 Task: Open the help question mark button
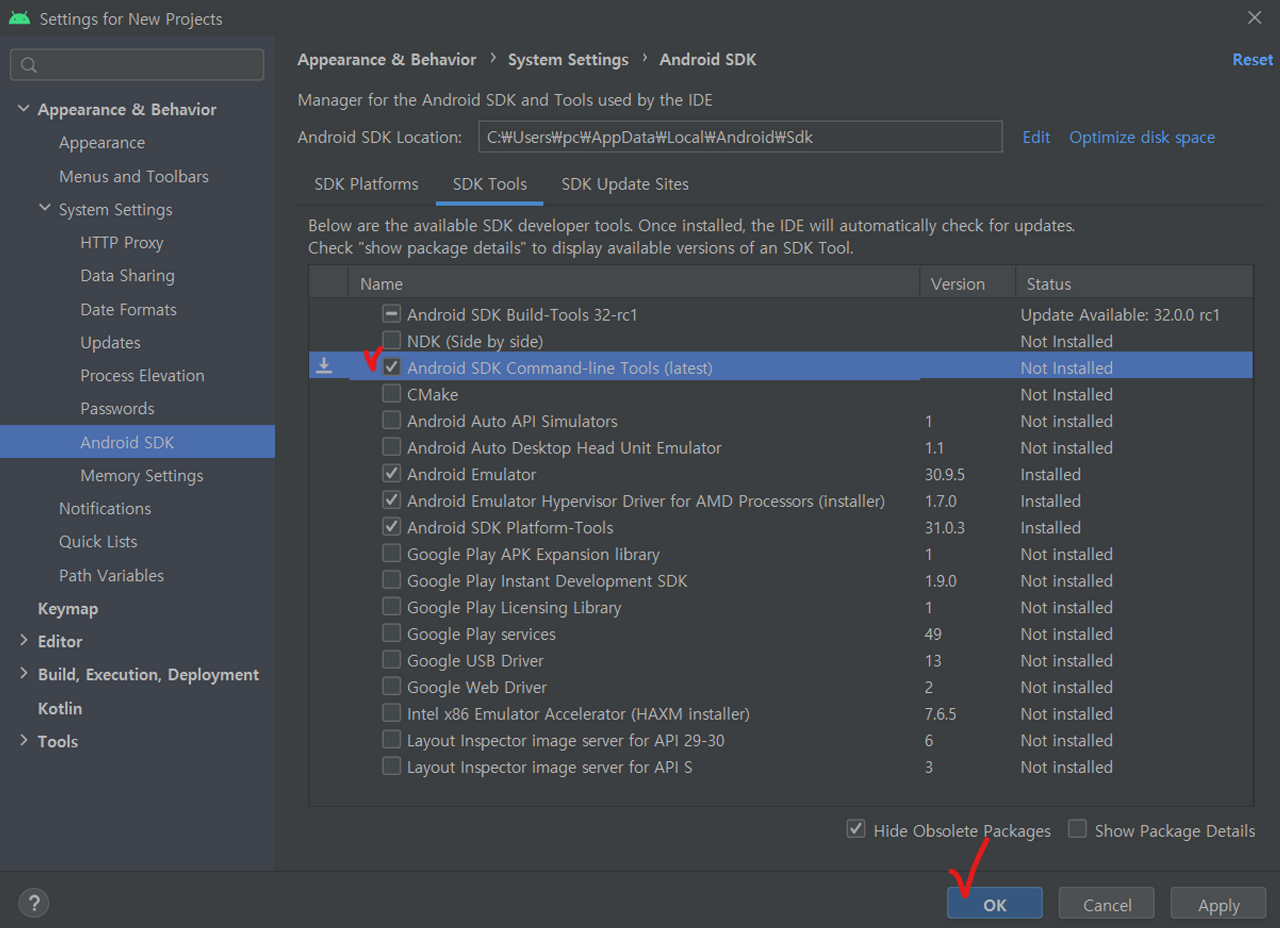point(33,903)
